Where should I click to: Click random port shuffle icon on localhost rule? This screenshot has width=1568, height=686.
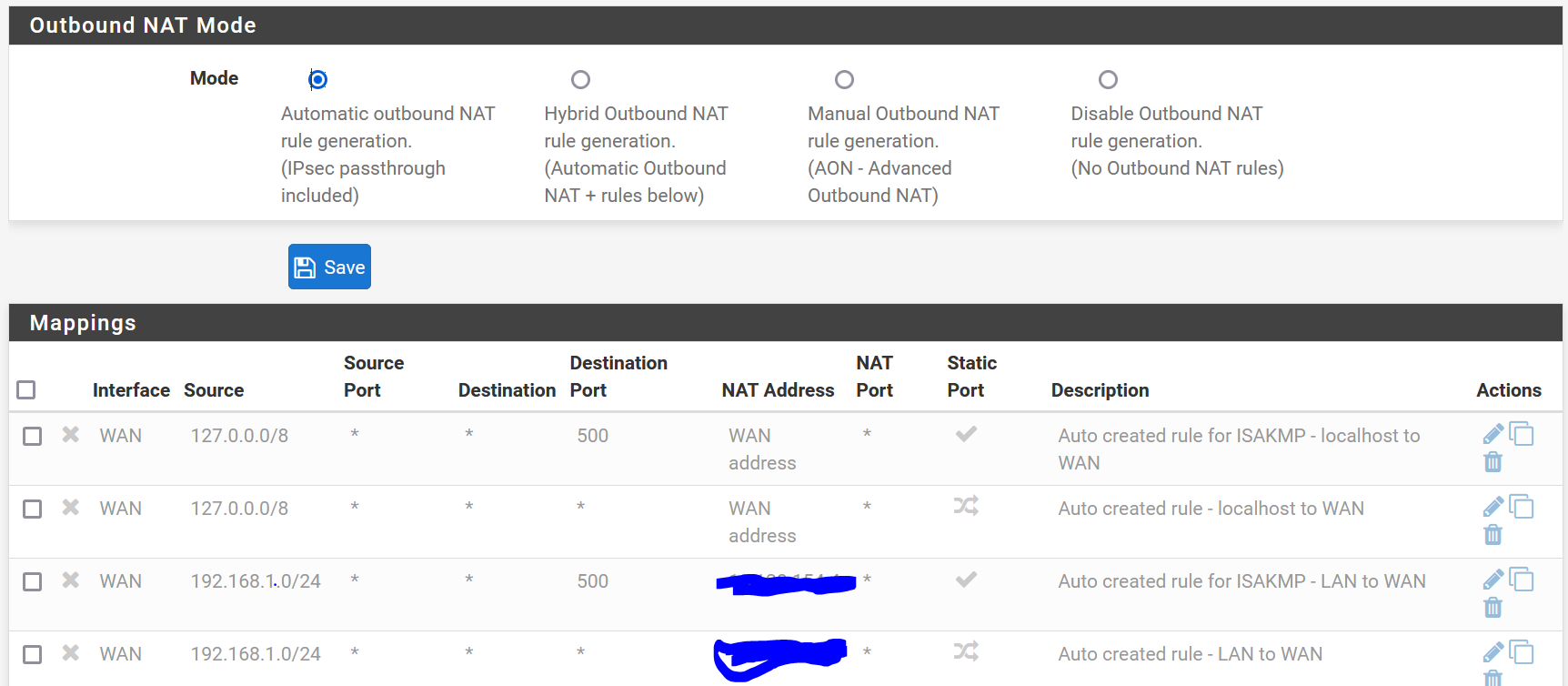966,506
